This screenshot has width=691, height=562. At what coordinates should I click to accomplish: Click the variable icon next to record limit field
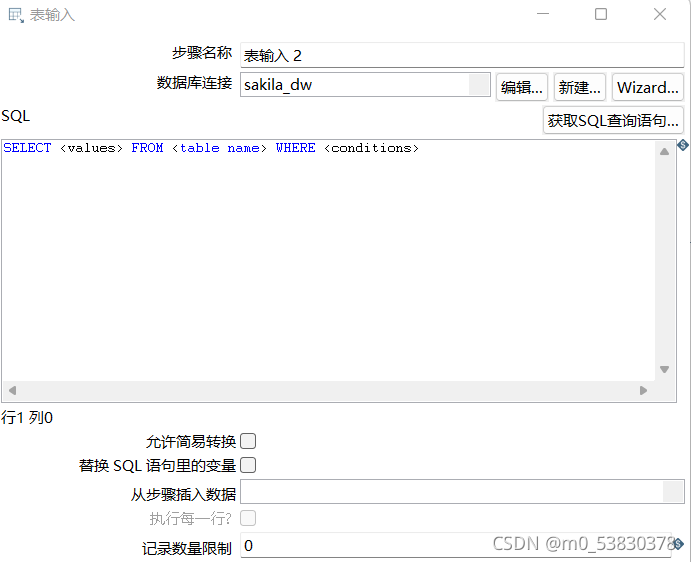679,544
